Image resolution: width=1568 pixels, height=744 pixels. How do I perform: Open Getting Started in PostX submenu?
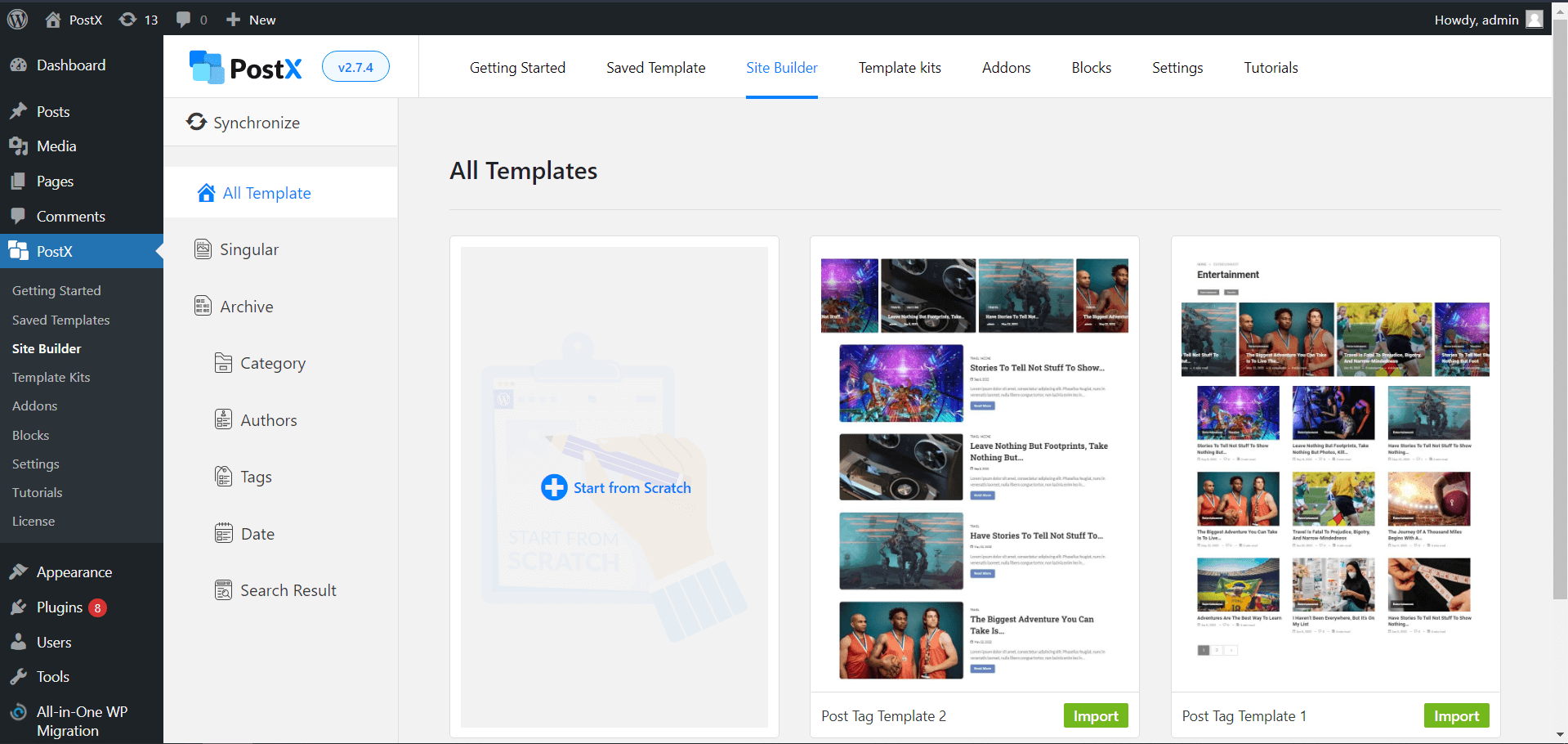[x=56, y=291]
